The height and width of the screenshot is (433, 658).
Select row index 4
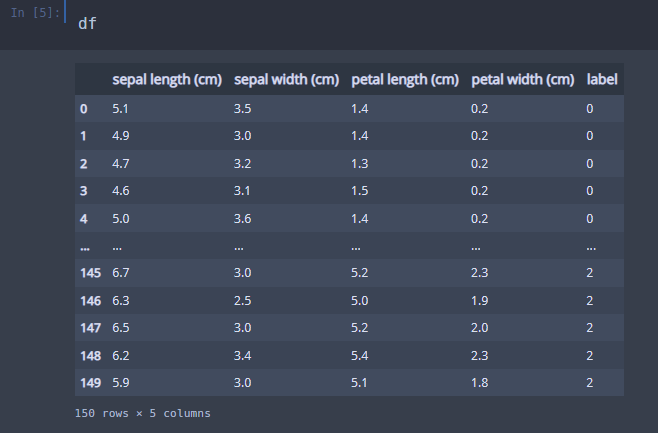click(x=84, y=219)
